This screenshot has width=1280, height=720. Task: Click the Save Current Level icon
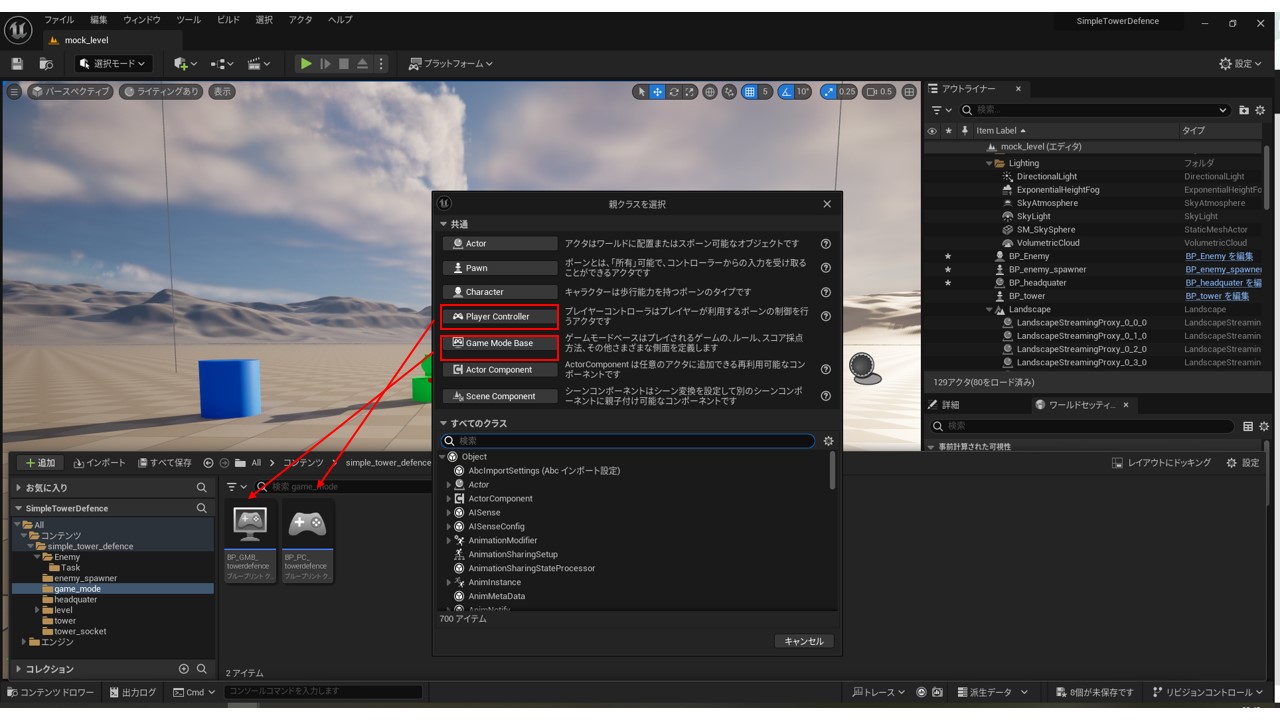coord(17,63)
